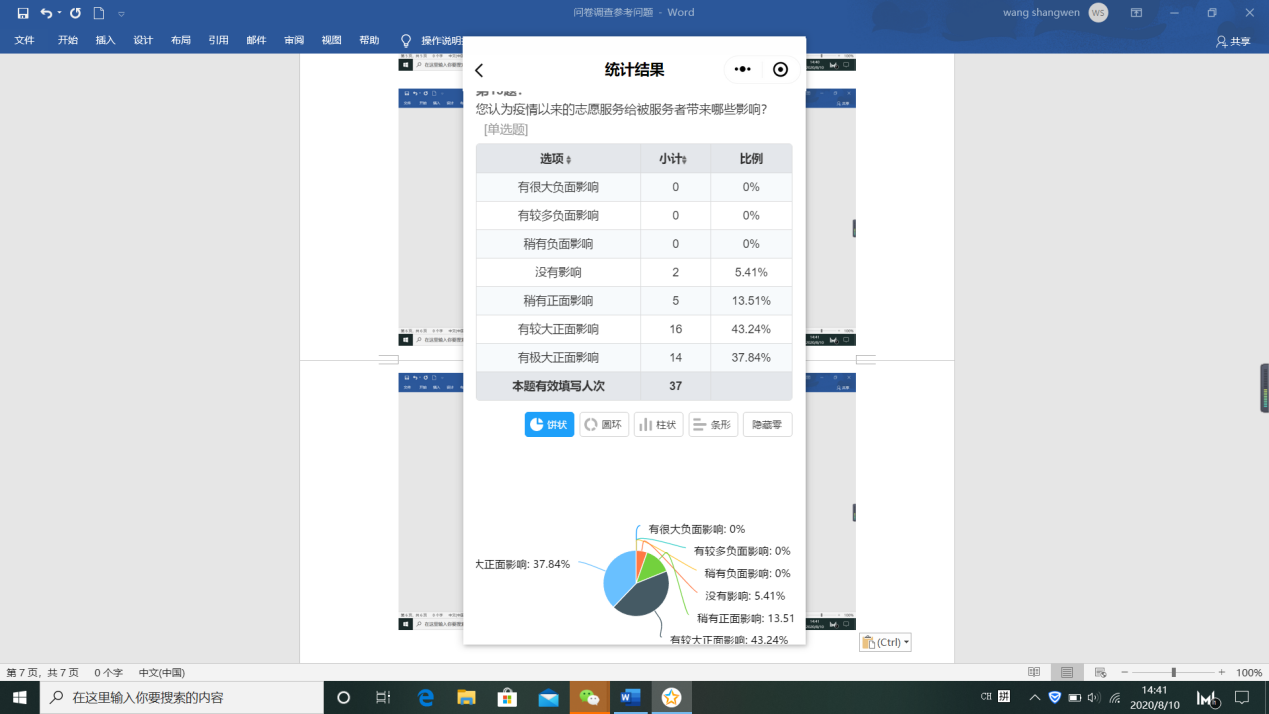
Task: Create a new blank document via the page icon
Action: tap(98, 13)
